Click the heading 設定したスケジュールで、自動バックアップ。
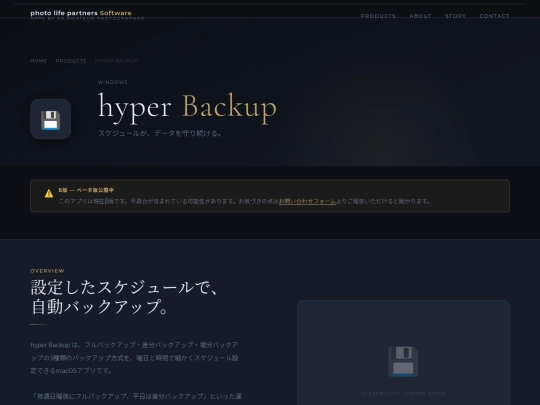Viewport: 540px width, 405px height. point(125,297)
